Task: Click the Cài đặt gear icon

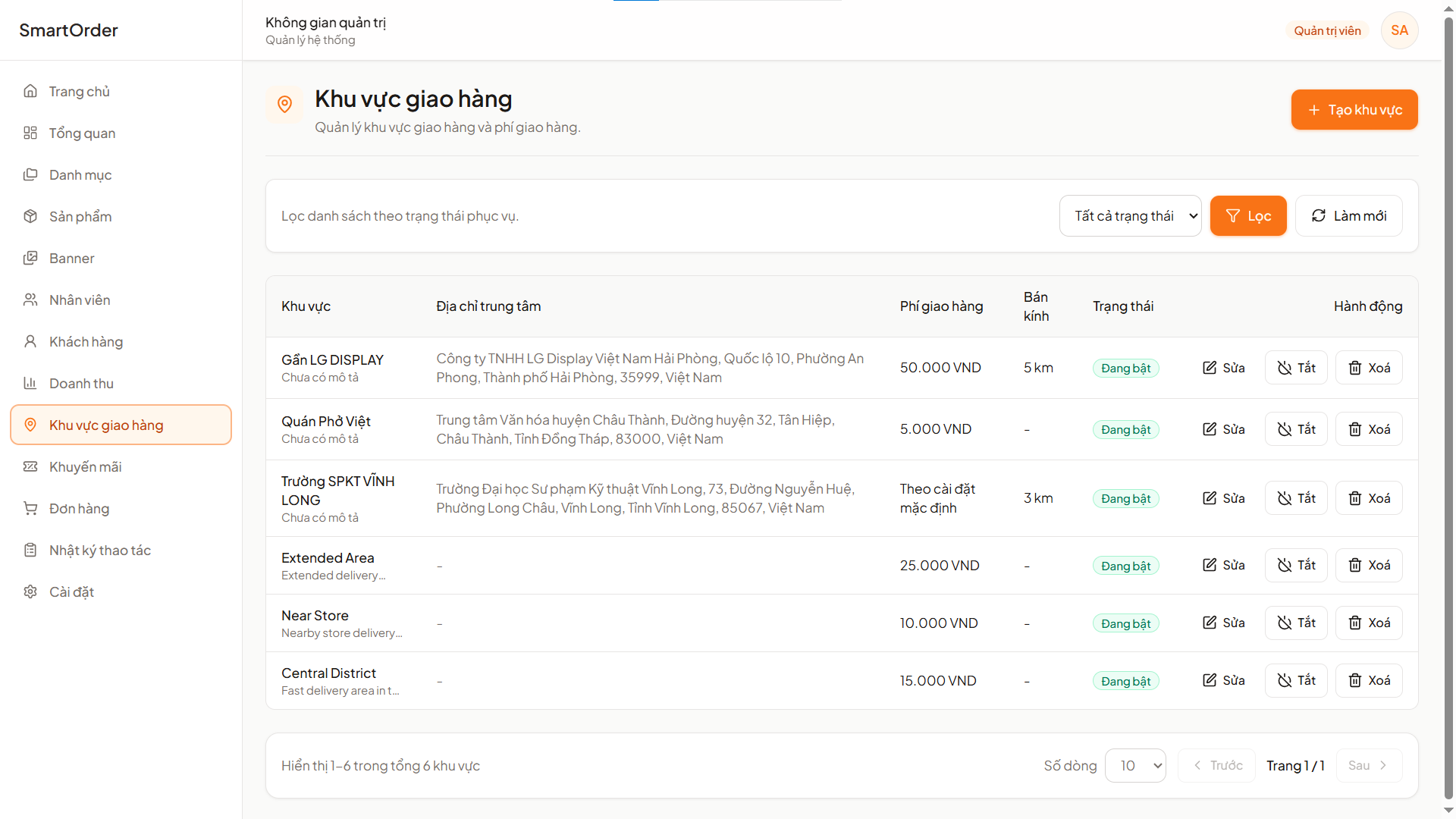Action: 30,591
